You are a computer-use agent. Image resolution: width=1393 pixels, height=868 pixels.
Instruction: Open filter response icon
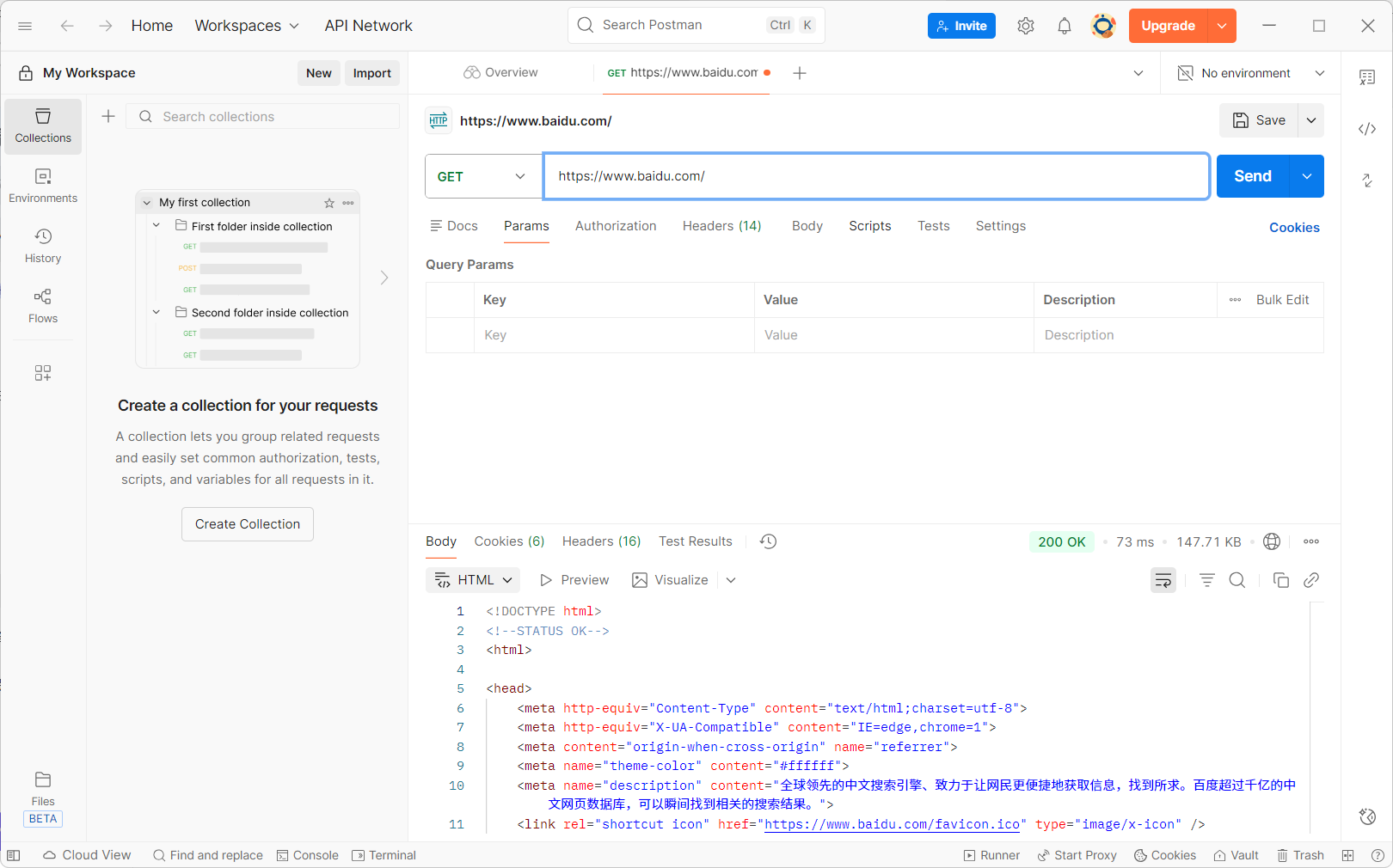pyautogui.click(x=1207, y=580)
